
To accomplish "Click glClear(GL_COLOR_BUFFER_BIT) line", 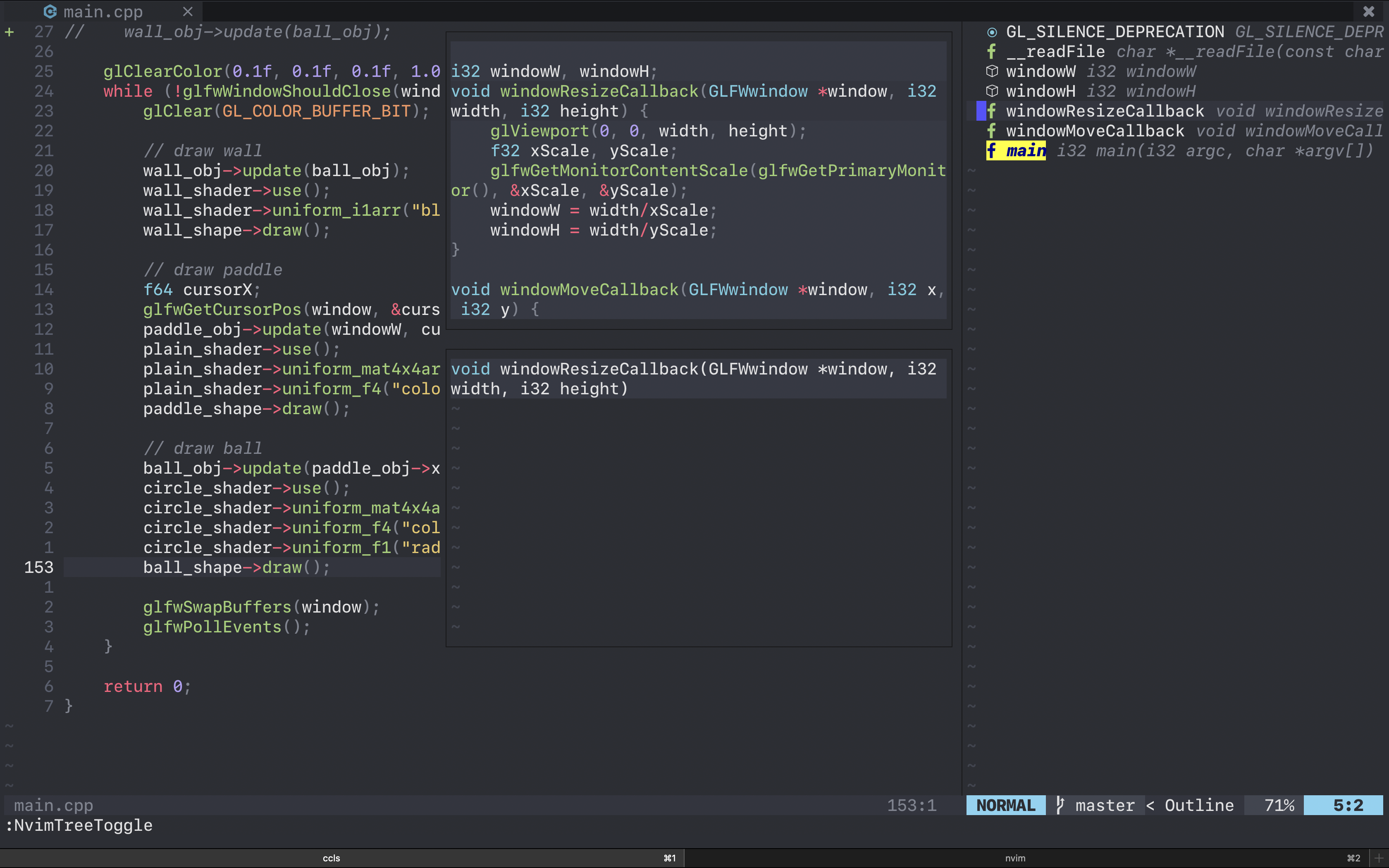I will [x=286, y=111].
